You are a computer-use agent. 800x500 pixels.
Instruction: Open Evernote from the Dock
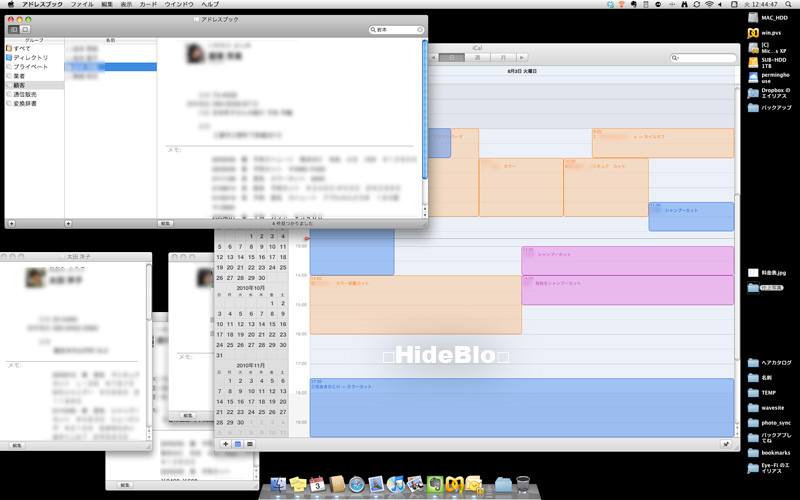pos(435,483)
